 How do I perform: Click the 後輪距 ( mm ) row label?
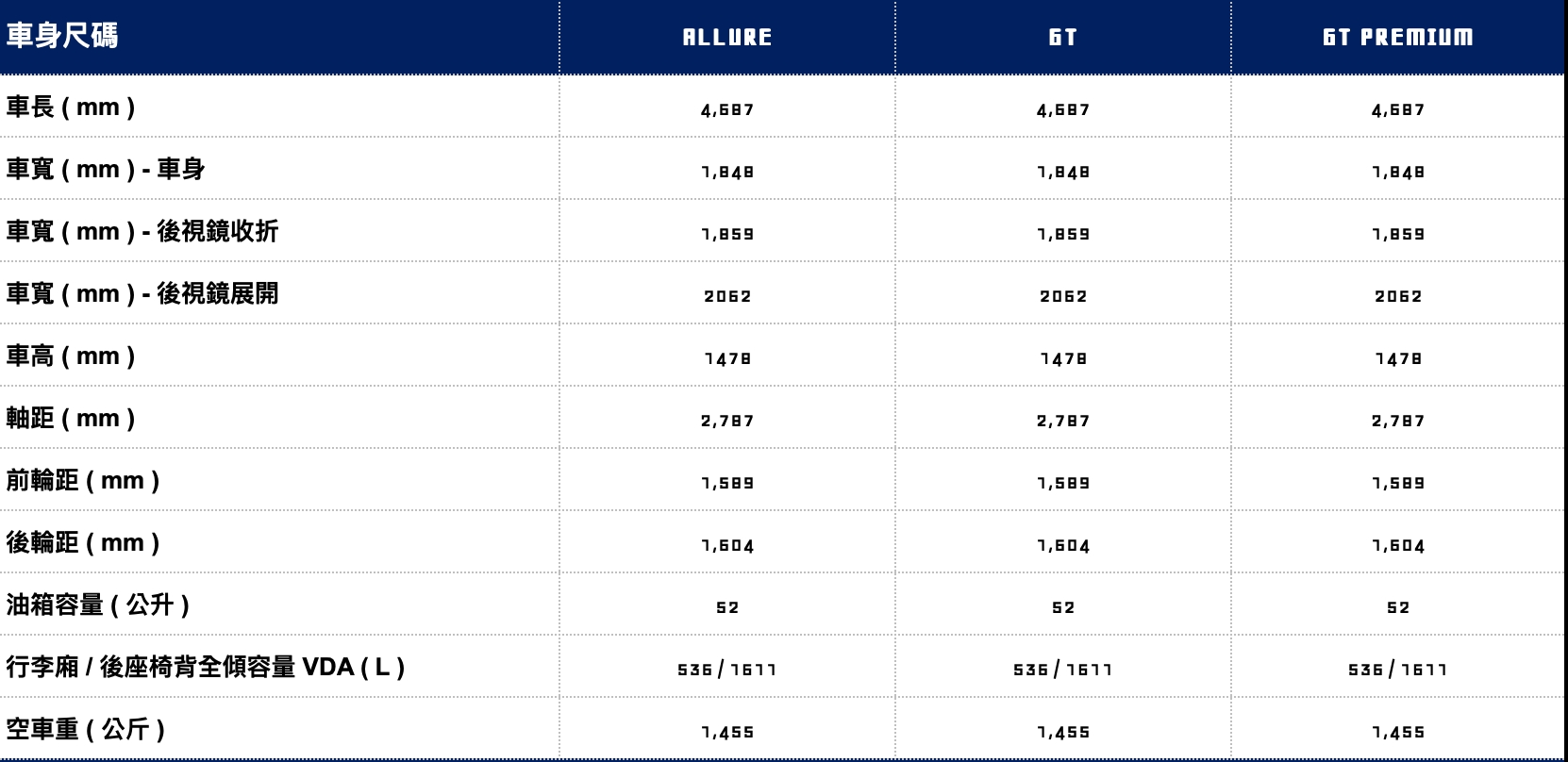(x=83, y=542)
